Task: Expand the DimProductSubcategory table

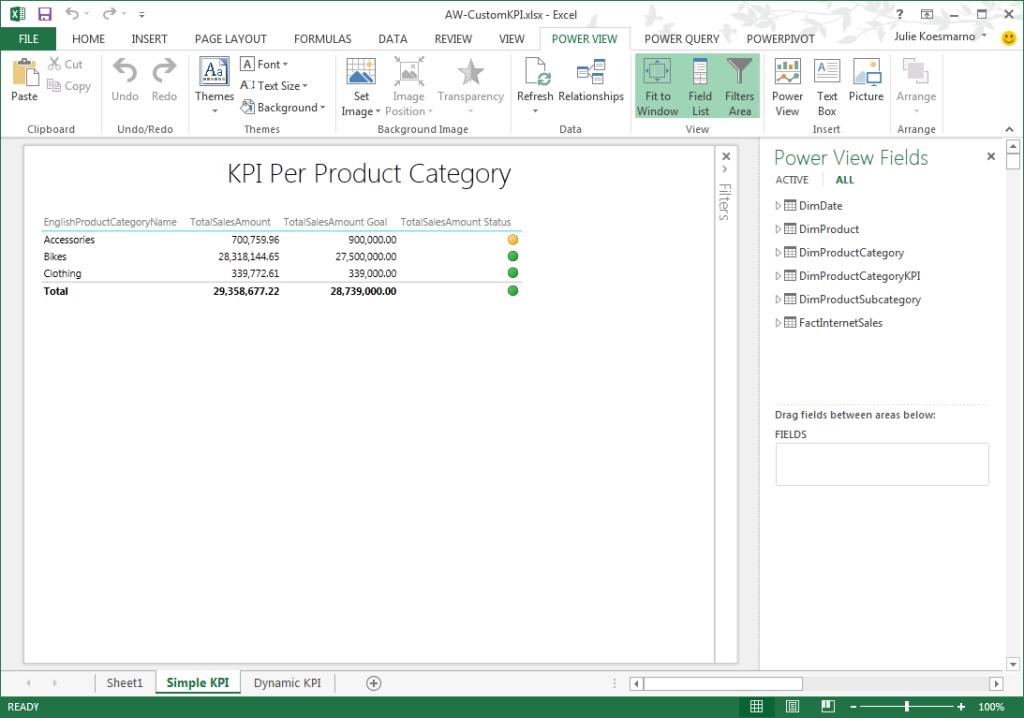Action: pos(778,299)
